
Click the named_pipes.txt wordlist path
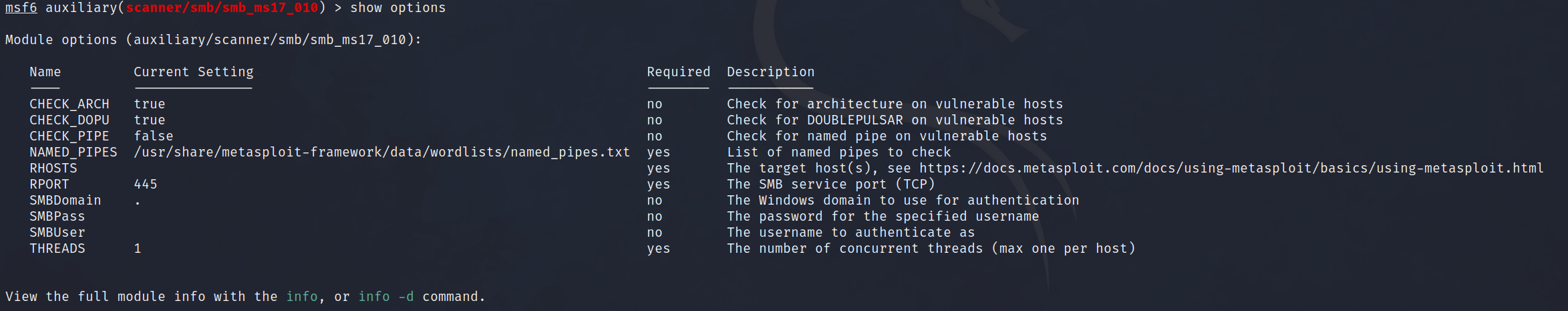pyautogui.click(x=382, y=152)
